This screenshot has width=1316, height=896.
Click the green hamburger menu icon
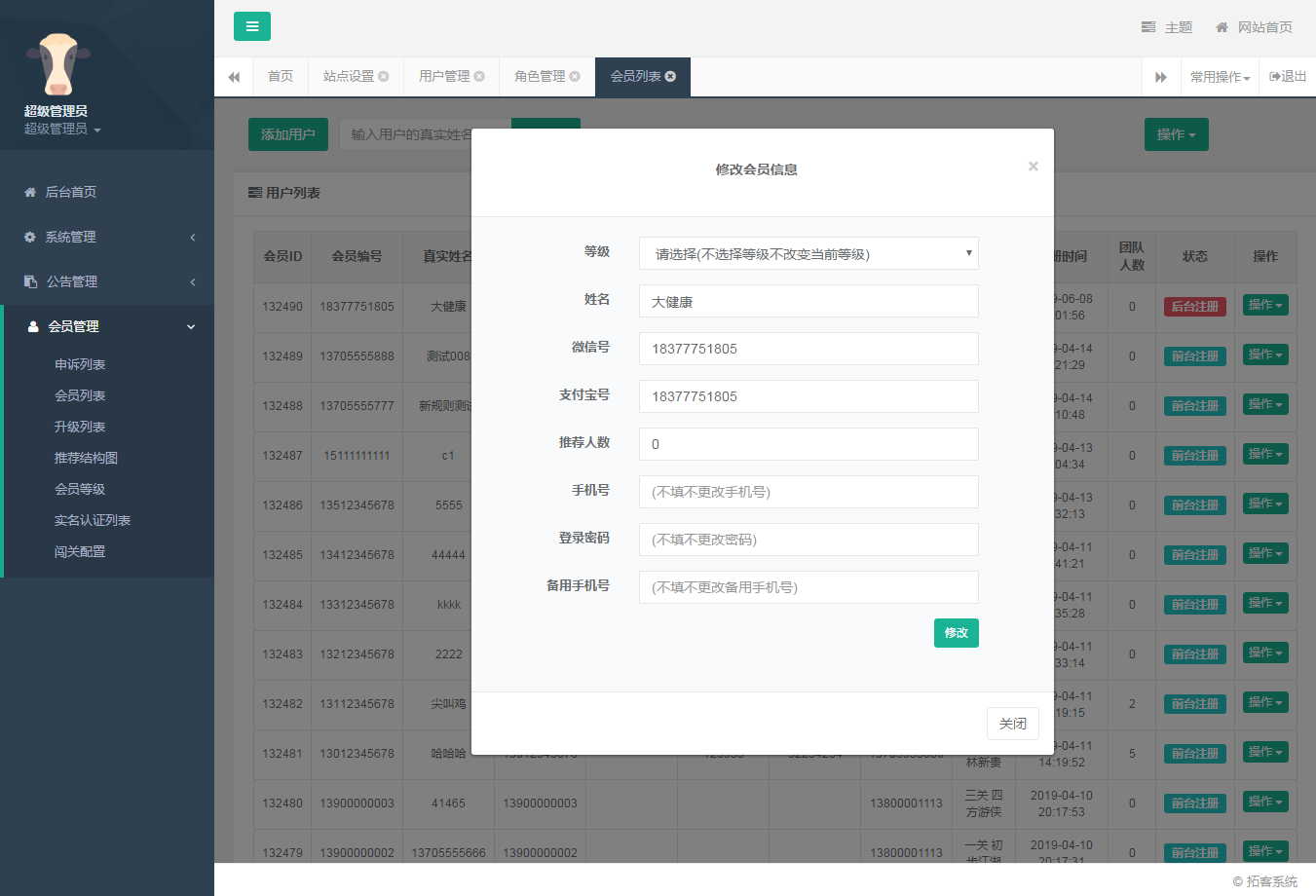251,26
